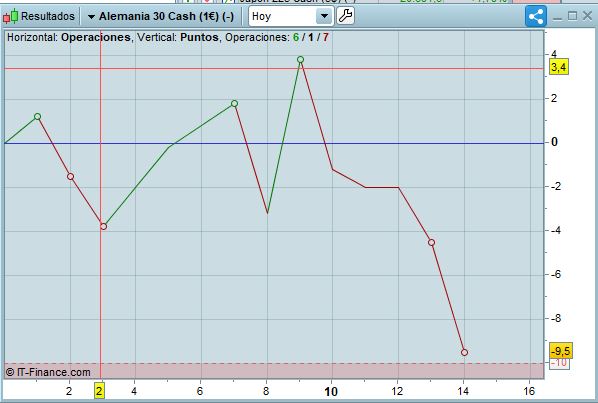Click the red marker at operation 2

tap(71, 177)
